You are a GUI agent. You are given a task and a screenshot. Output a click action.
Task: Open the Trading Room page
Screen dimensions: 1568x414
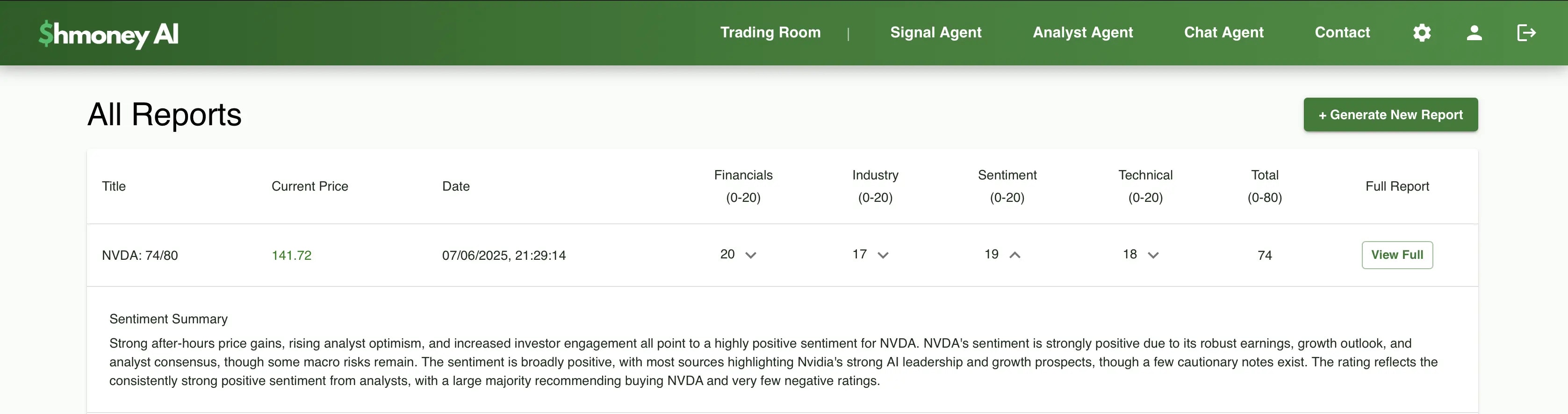[770, 32]
